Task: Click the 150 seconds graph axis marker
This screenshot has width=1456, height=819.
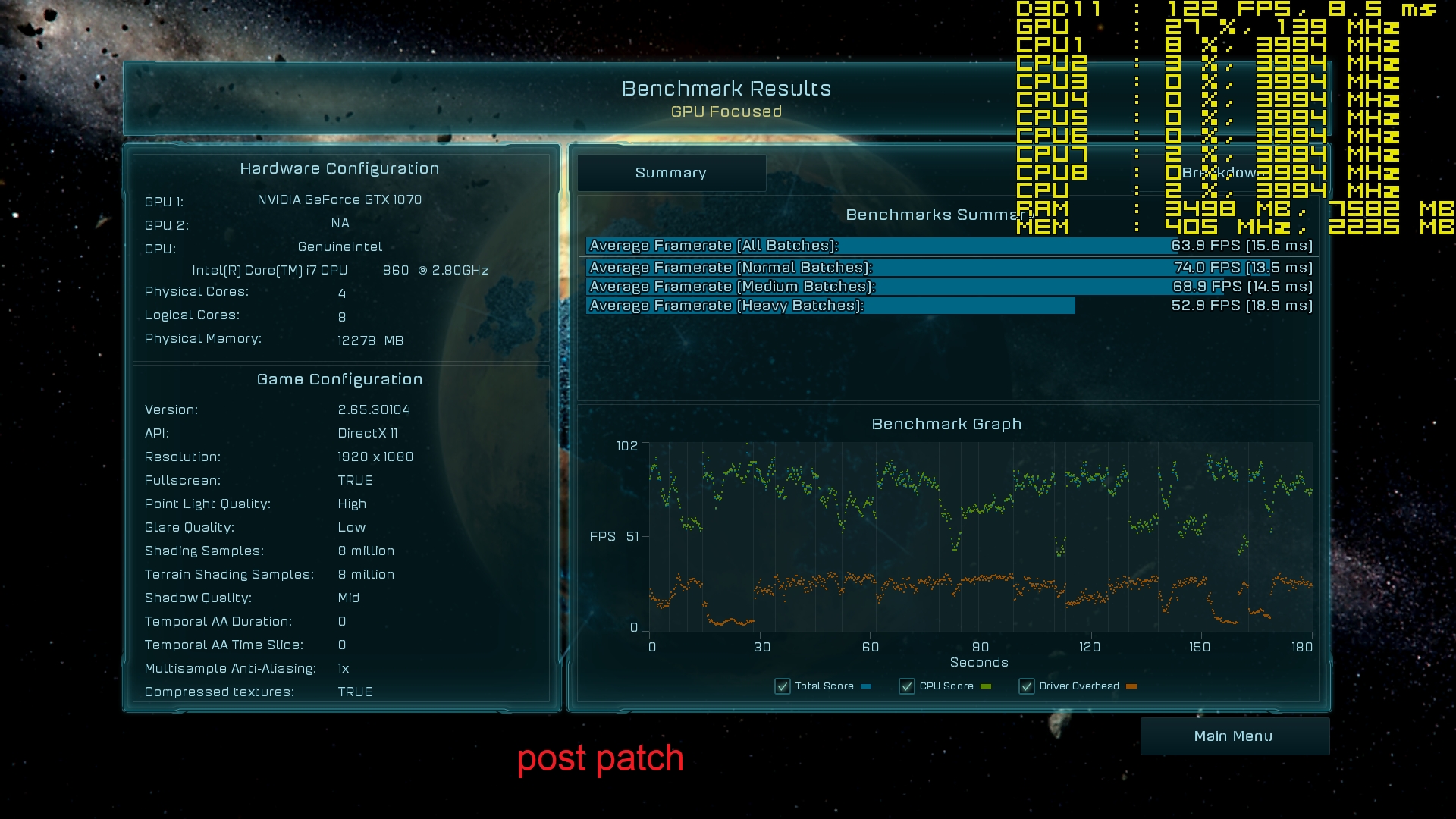Action: click(1200, 647)
